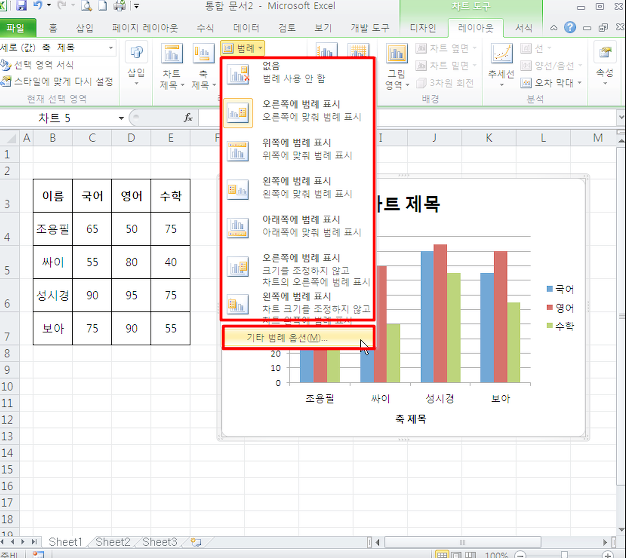This screenshot has height=558, width=626.
Task: Open the 파일 (File) tab
Action: coord(16,28)
